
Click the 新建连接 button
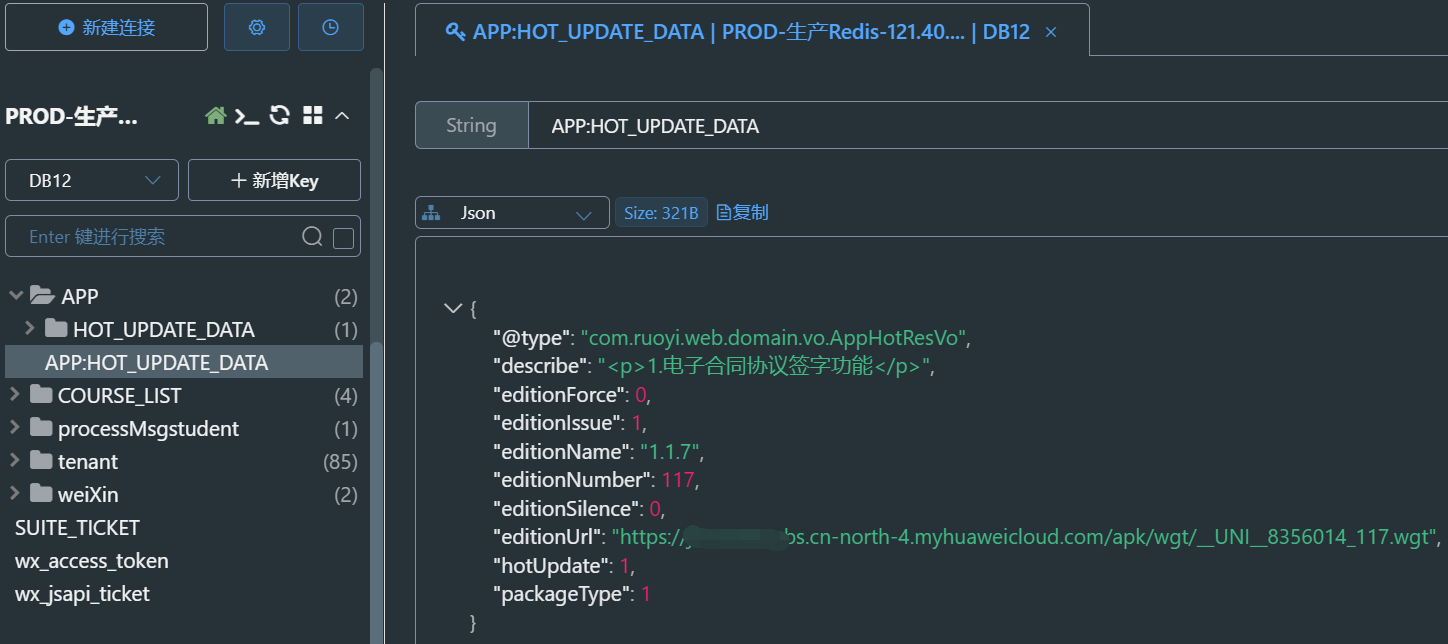[x=107, y=28]
